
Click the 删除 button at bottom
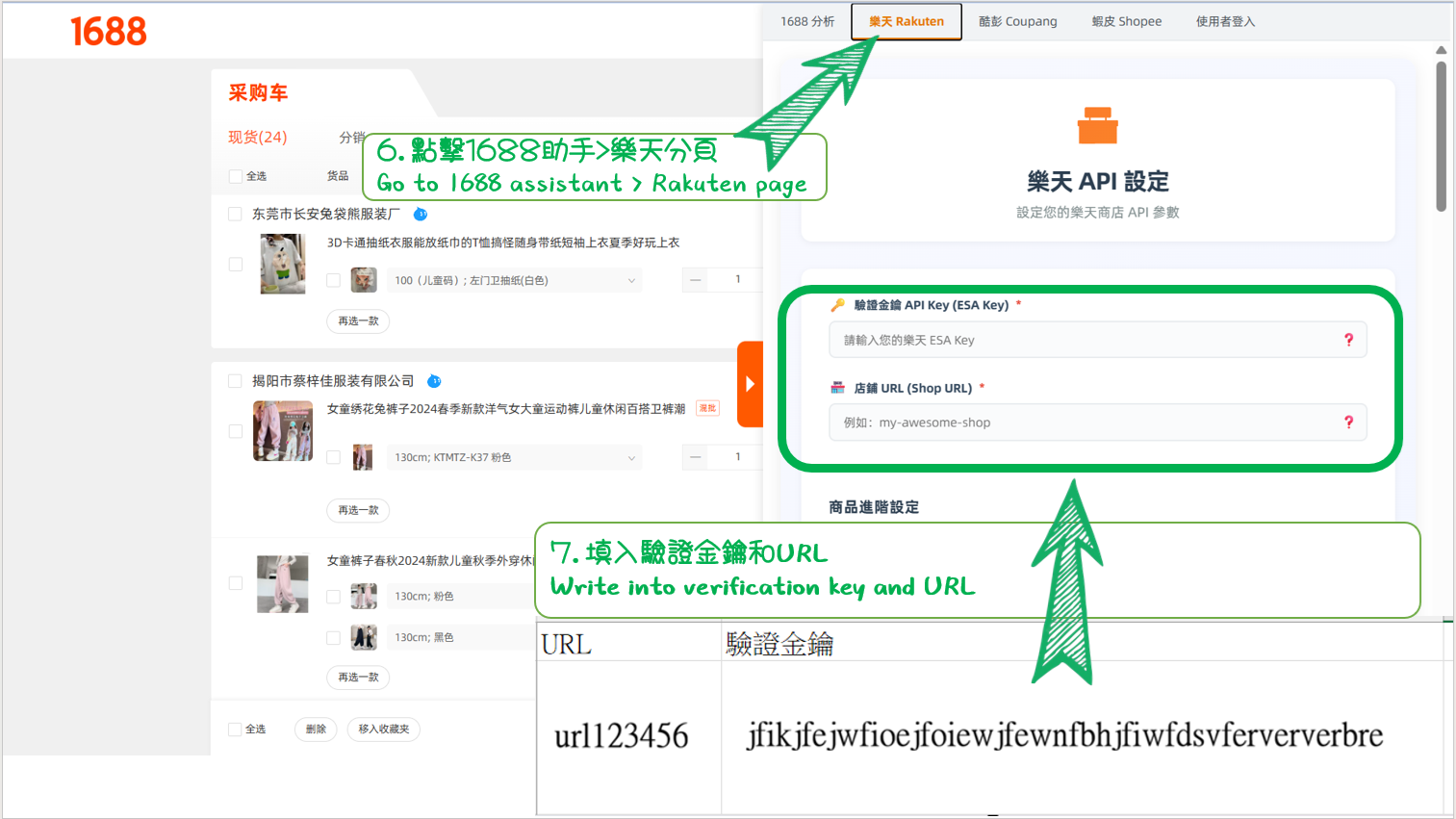(316, 729)
